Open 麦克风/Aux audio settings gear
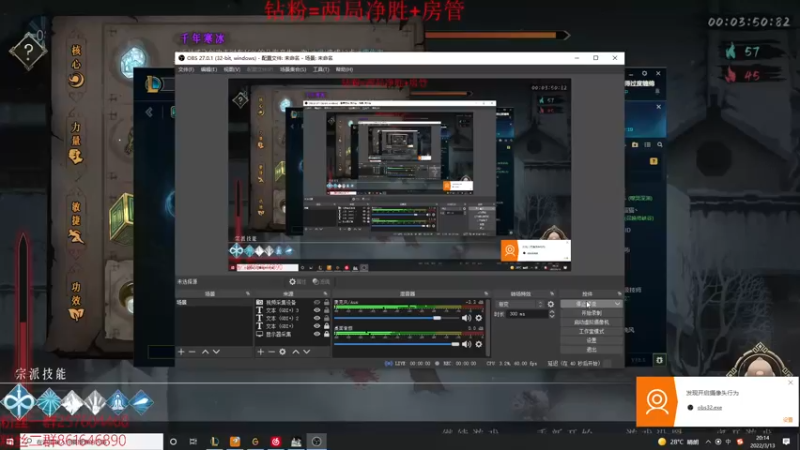The height and width of the screenshot is (450, 800). [479, 318]
